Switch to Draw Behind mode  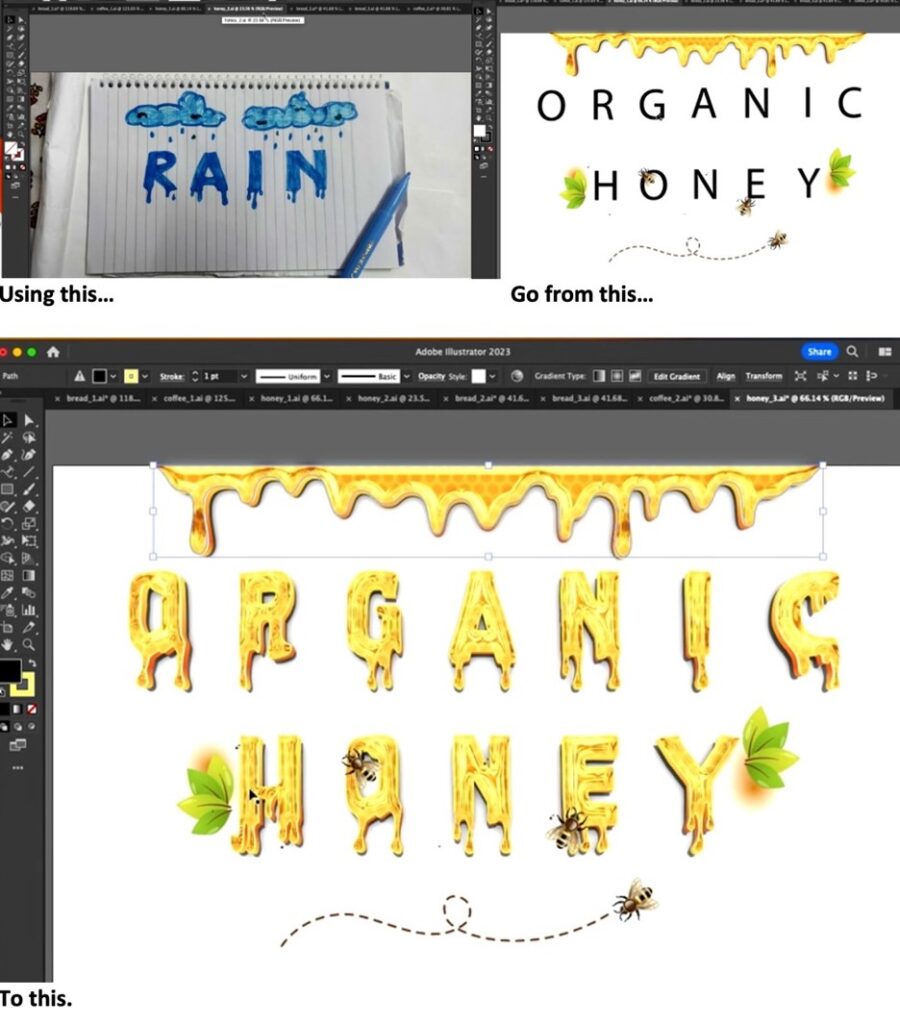(x=18, y=726)
